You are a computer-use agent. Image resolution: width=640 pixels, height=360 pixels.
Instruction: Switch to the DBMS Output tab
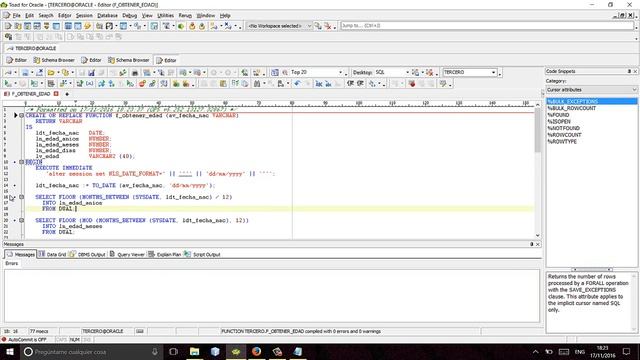coord(87,254)
